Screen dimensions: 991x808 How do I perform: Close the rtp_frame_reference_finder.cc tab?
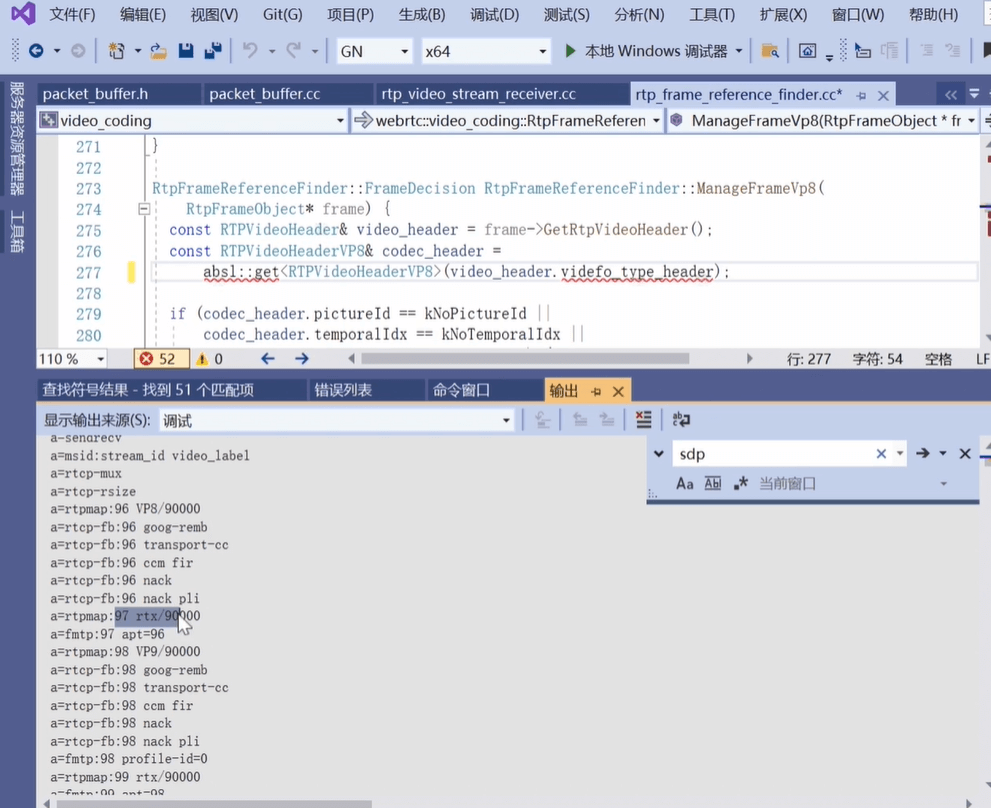pos(884,95)
